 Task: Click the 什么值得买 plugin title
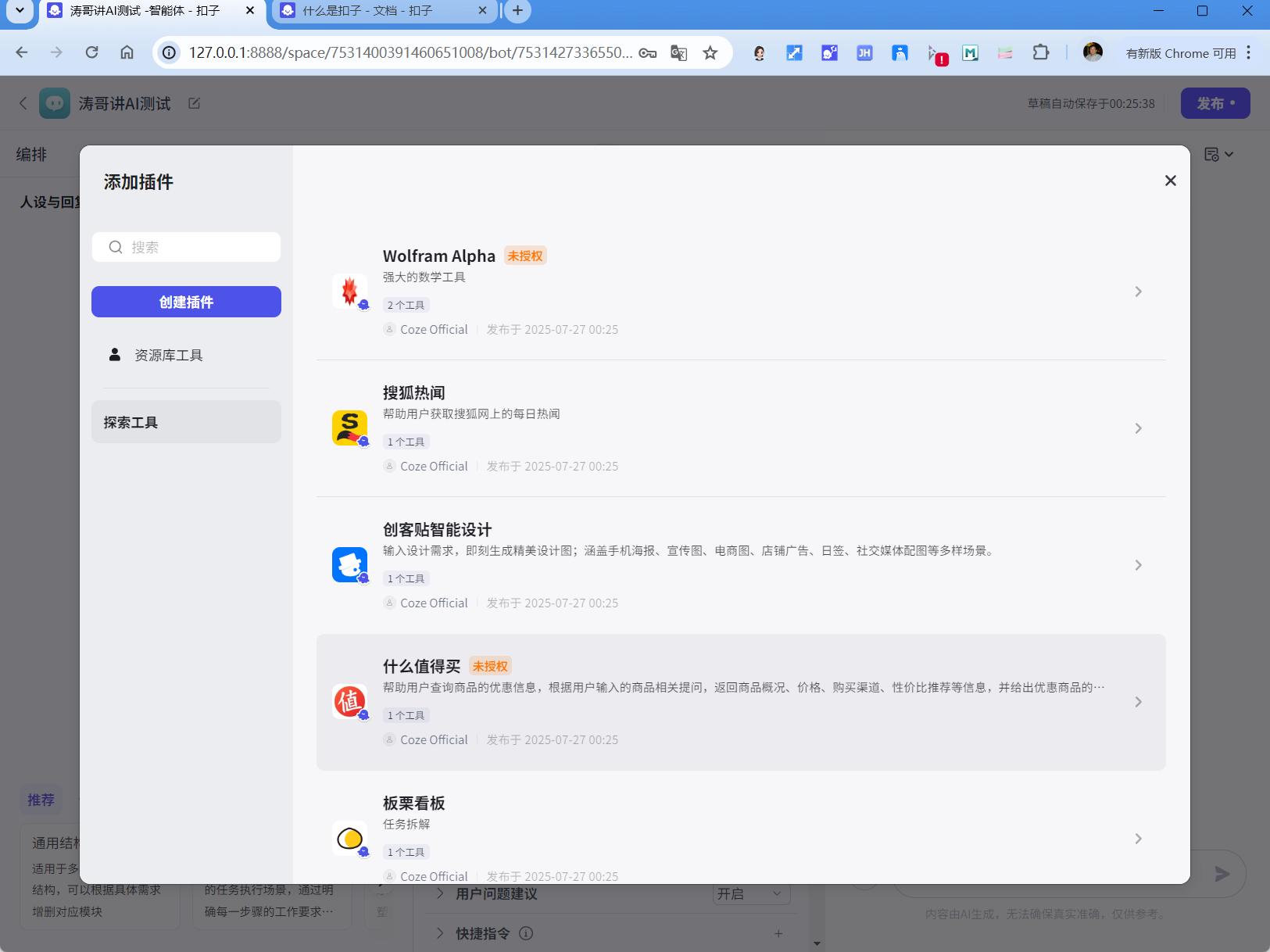pos(422,666)
